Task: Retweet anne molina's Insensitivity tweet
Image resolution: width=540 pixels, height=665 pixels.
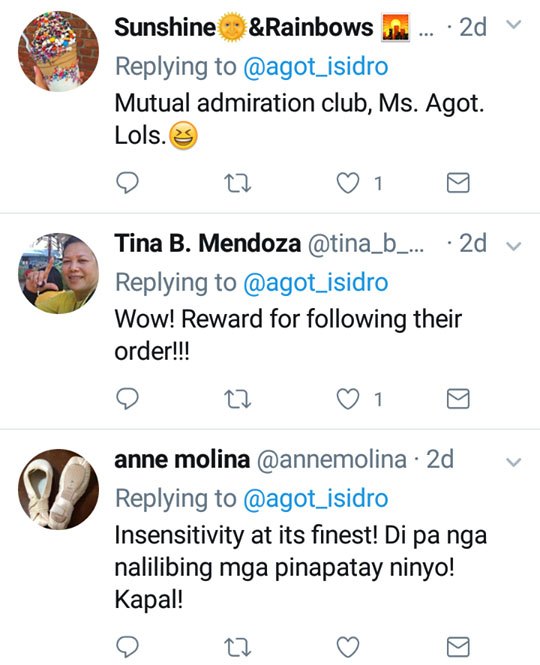Action: pos(238,647)
